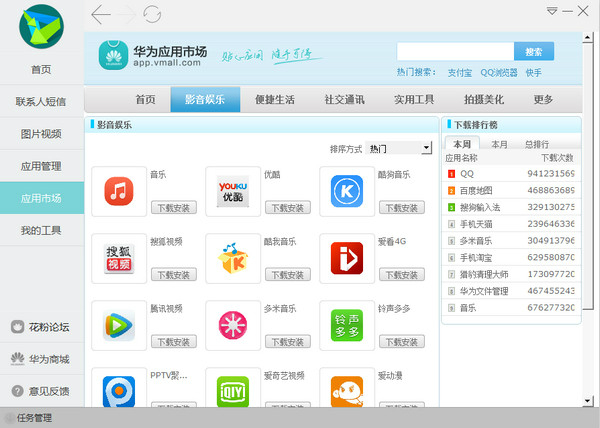This screenshot has width=600, height=428.
Task: Select the 首页 tab in market navigation
Action: (145, 100)
